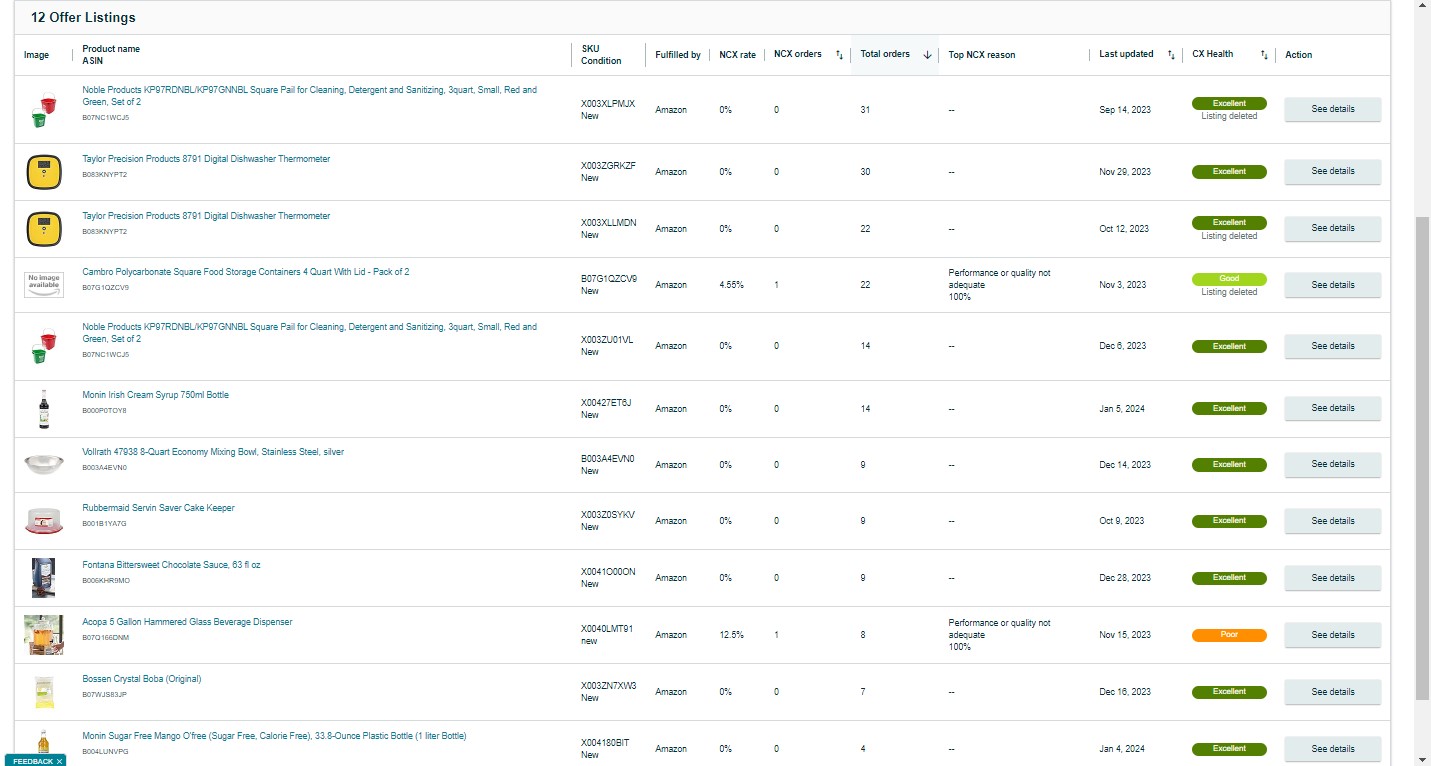Viewport: 1431px width, 766px height.
Task: Click the Acopa row's NCX reason text
Action: point(999,635)
